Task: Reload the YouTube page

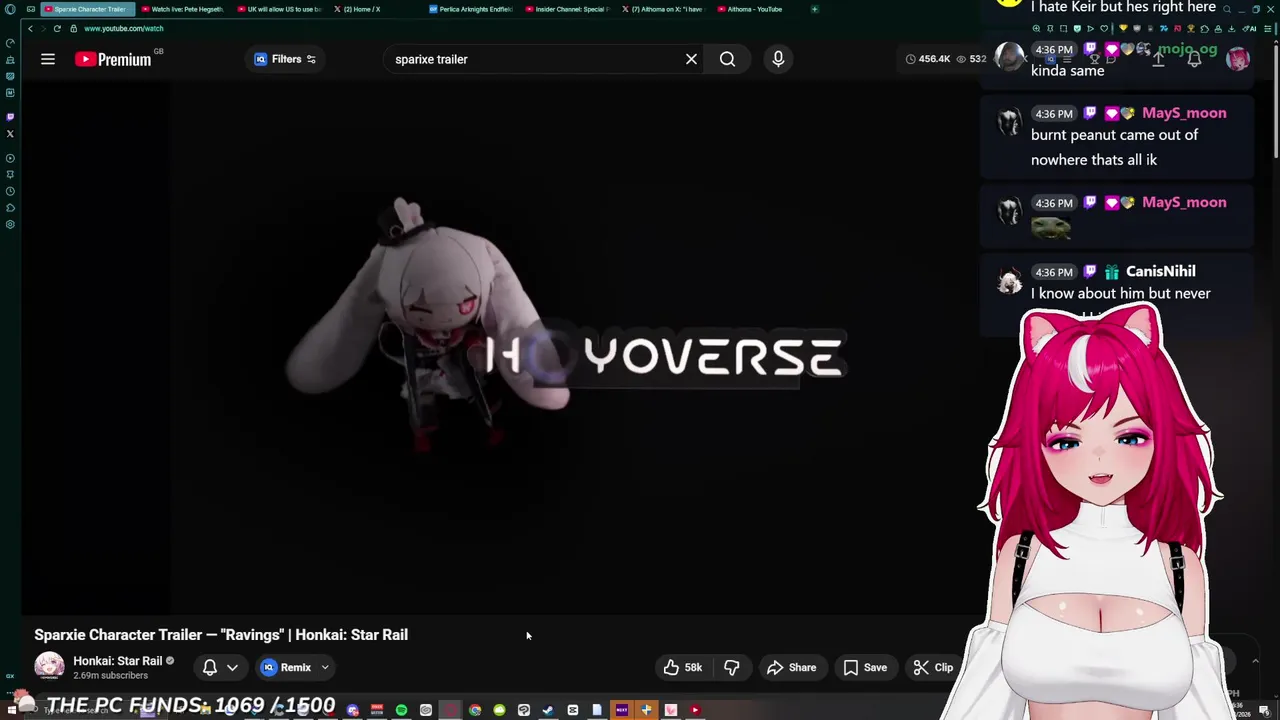Action: tap(57, 28)
